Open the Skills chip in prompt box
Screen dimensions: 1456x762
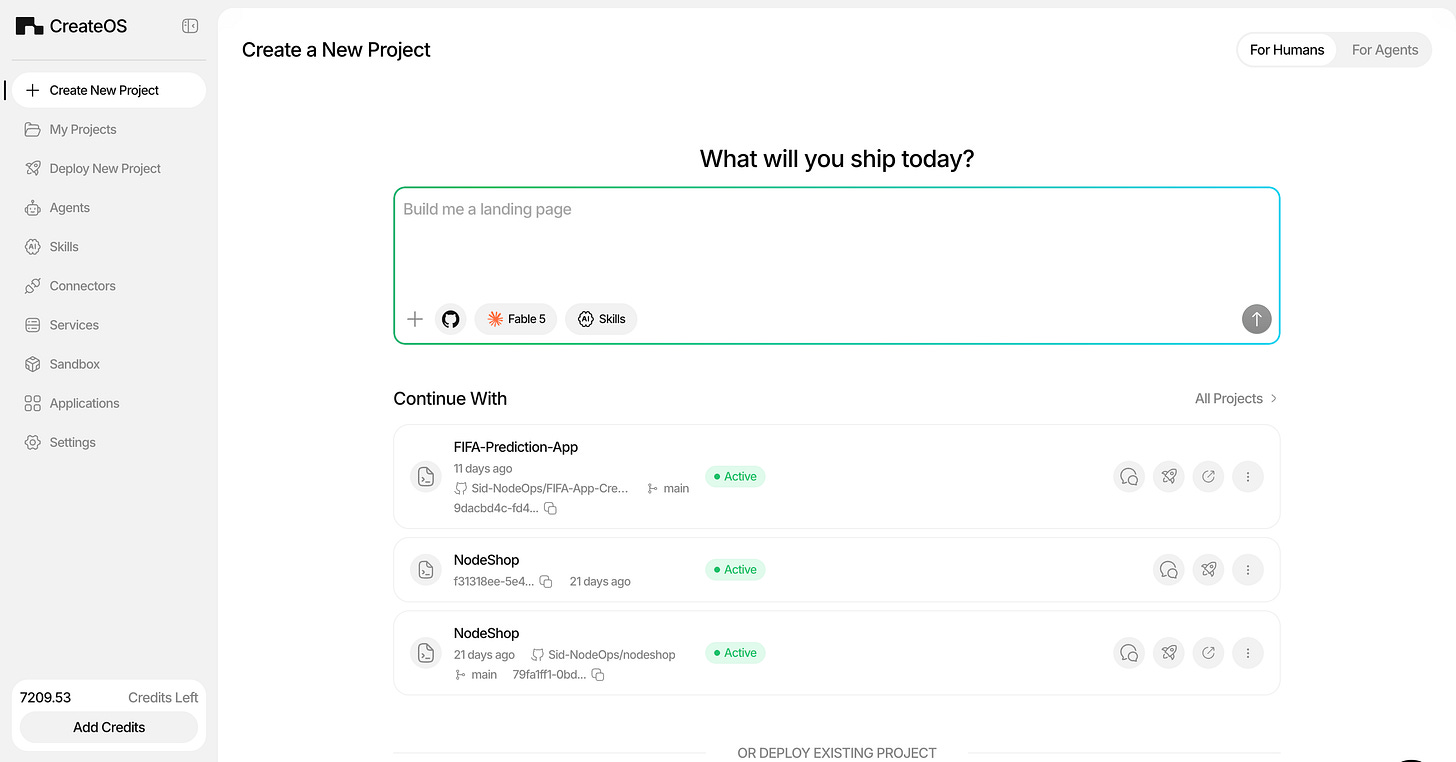point(601,319)
